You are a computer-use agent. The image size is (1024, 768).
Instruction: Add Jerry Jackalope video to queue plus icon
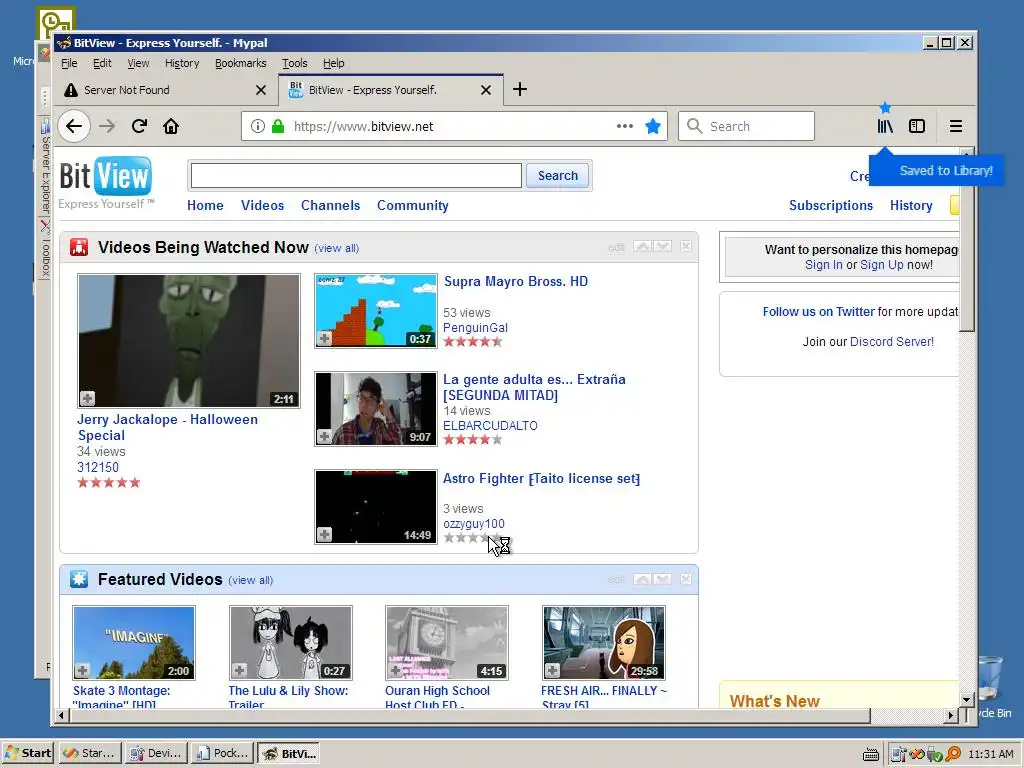88,398
